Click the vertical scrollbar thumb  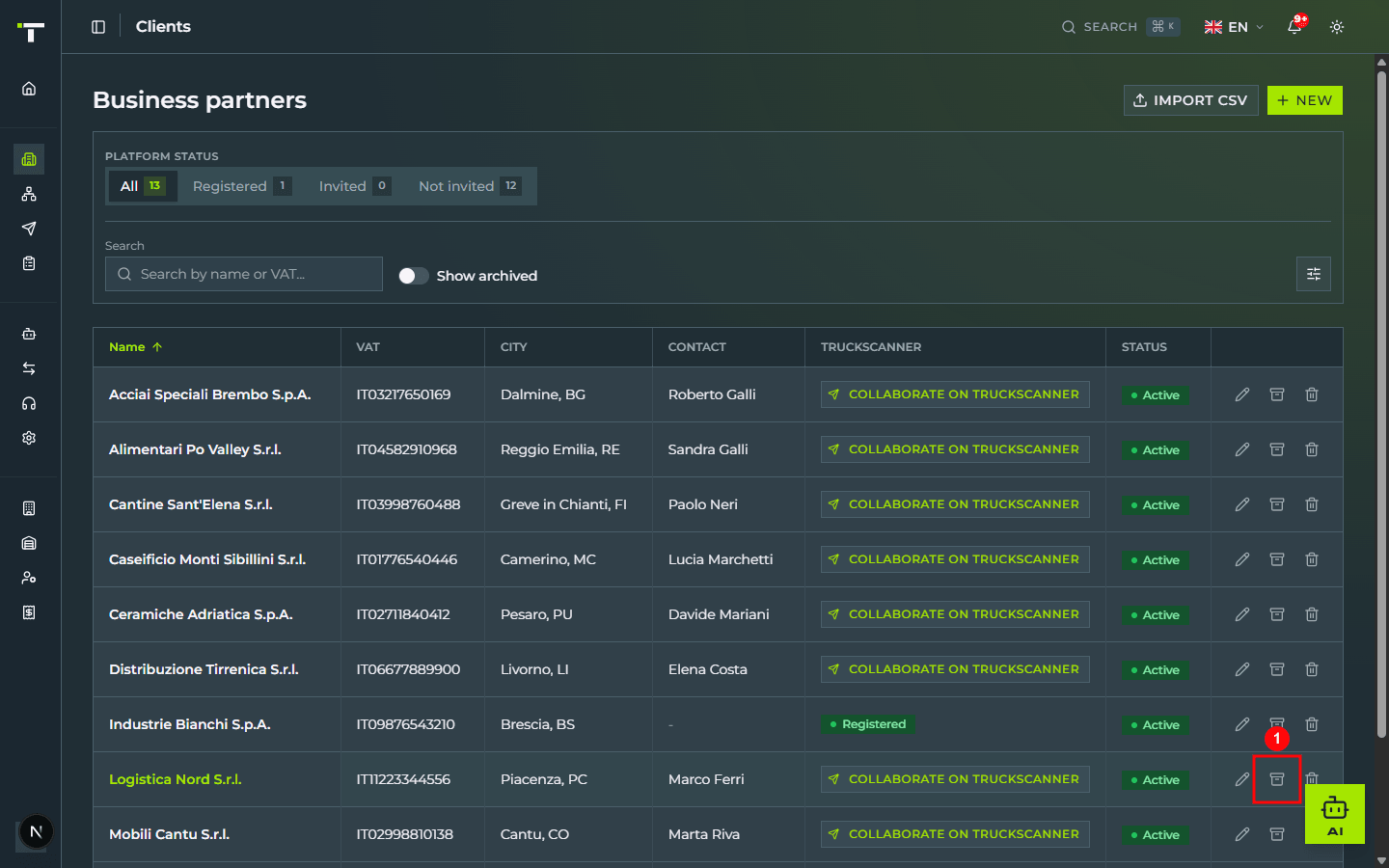pyautogui.click(x=1381, y=403)
